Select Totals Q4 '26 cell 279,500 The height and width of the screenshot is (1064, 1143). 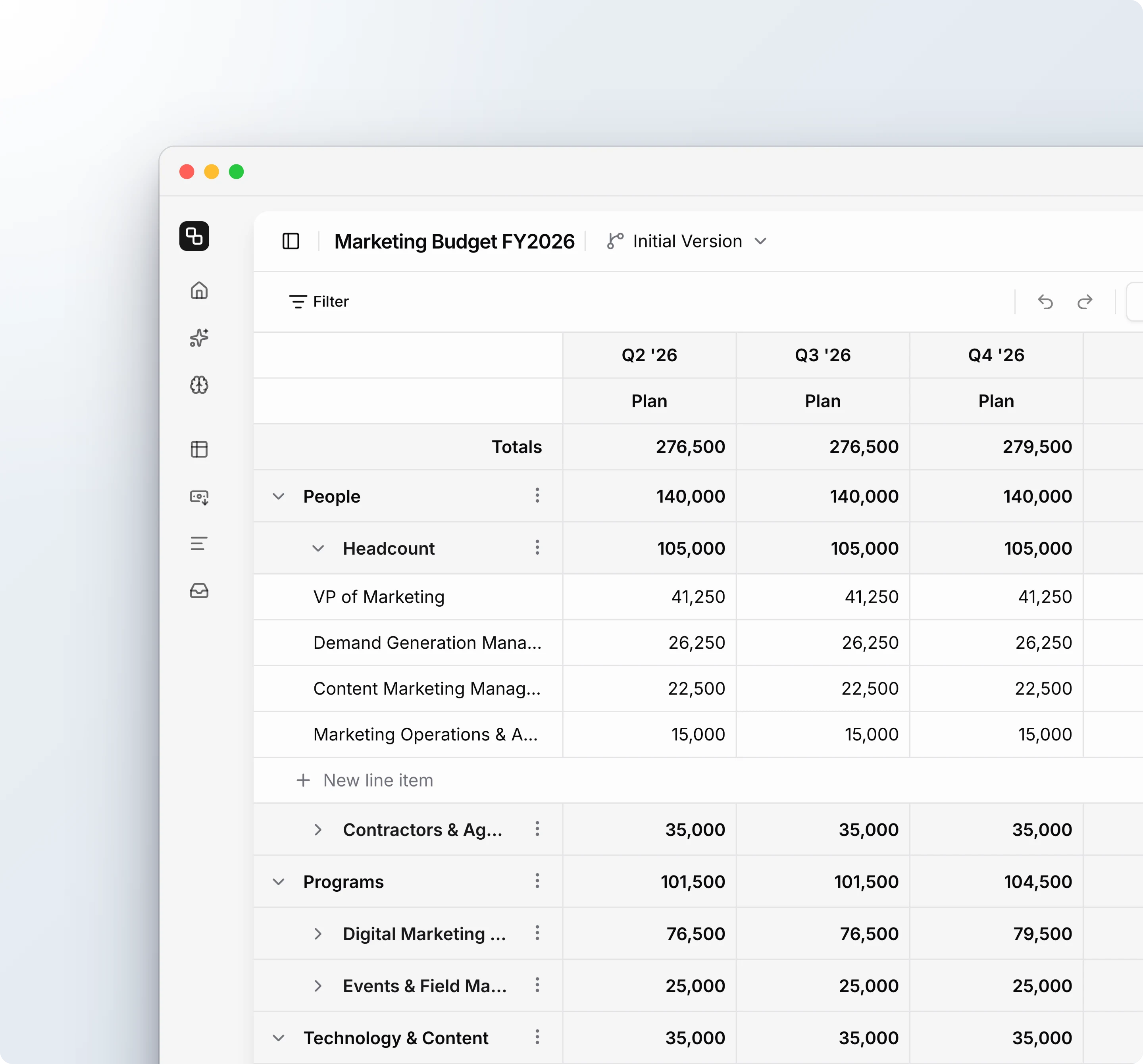click(996, 447)
